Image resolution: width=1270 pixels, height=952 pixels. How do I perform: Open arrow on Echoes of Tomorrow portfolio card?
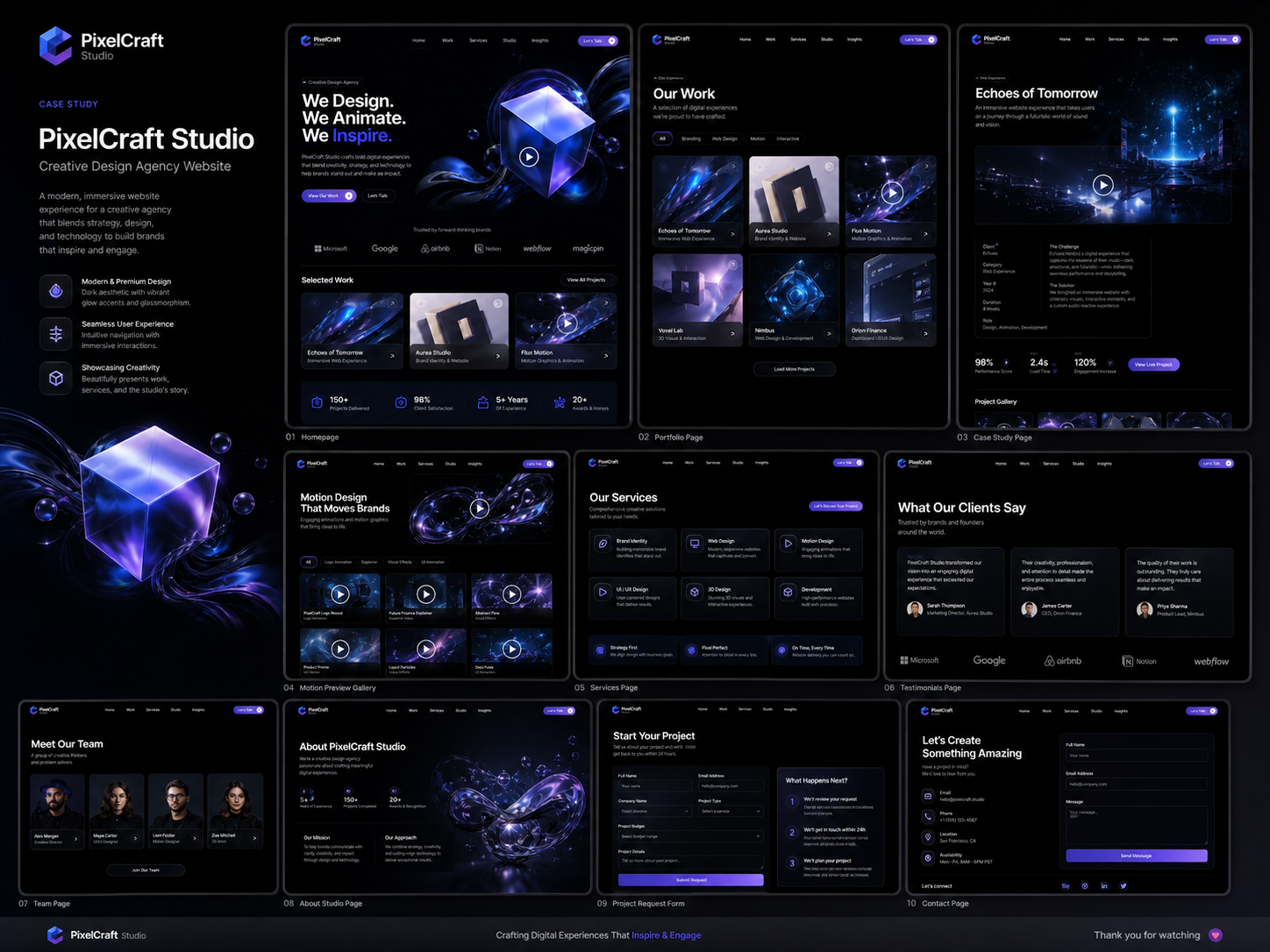click(732, 234)
